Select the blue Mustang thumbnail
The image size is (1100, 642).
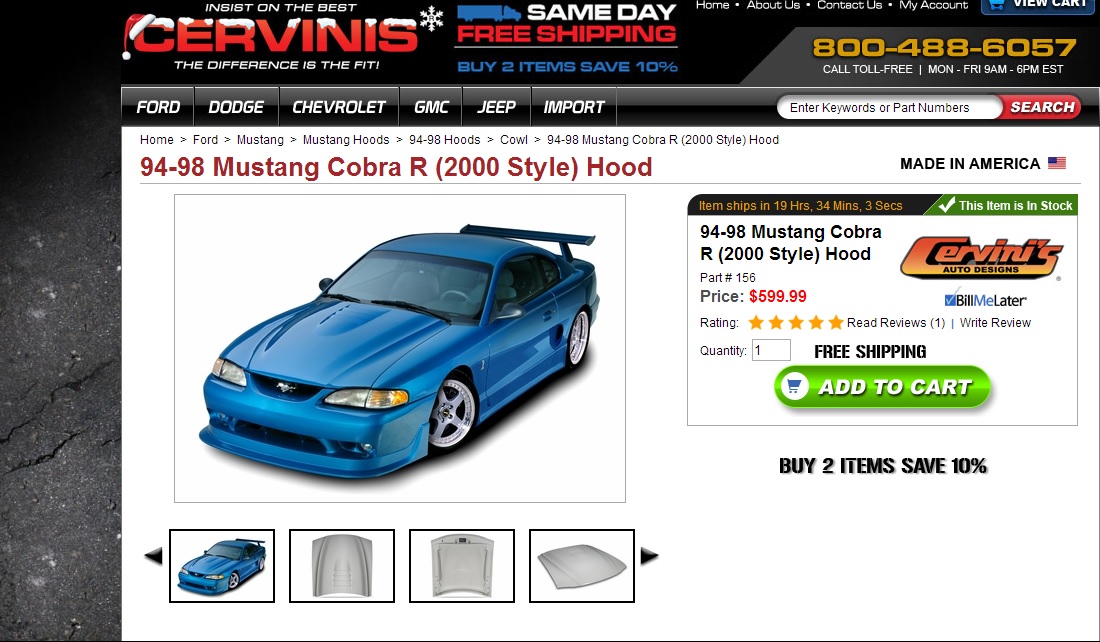222,566
